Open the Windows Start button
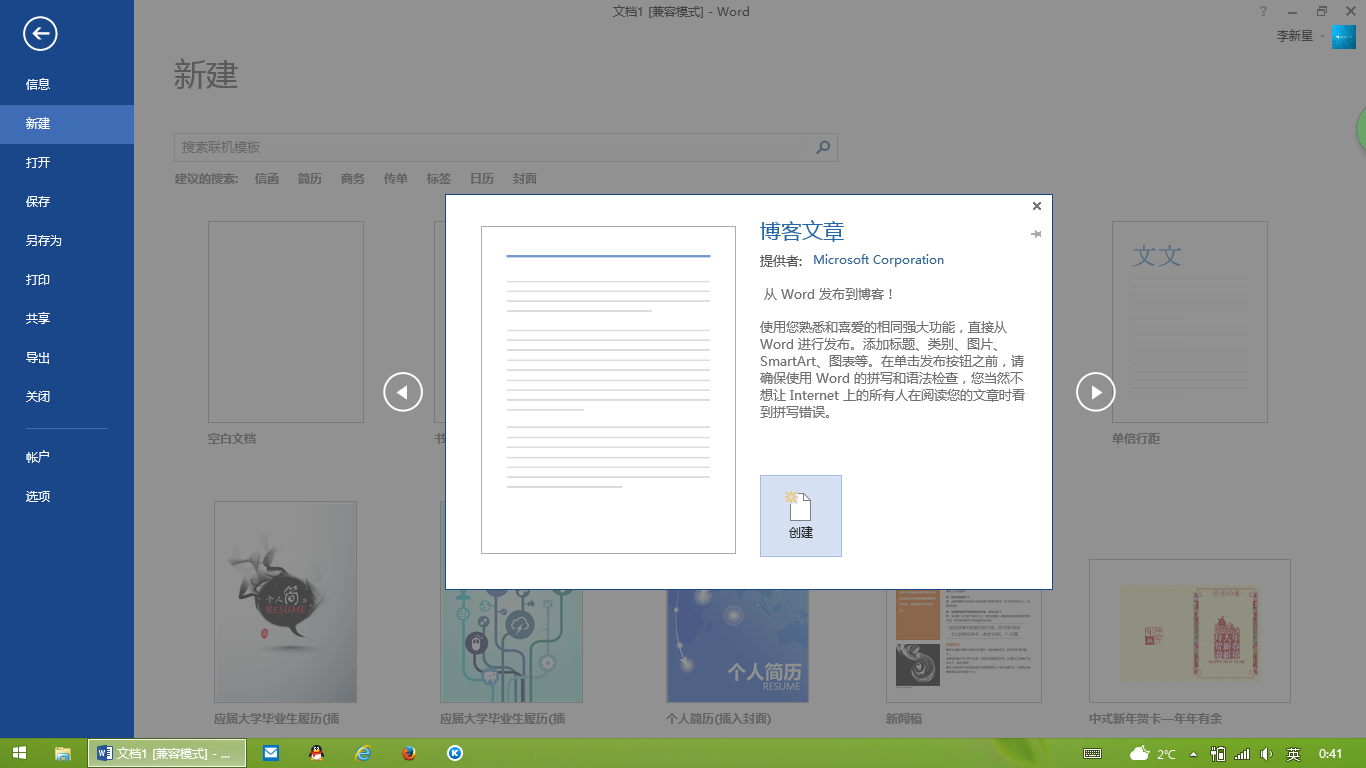The width and height of the screenshot is (1366, 768). tap(19, 754)
